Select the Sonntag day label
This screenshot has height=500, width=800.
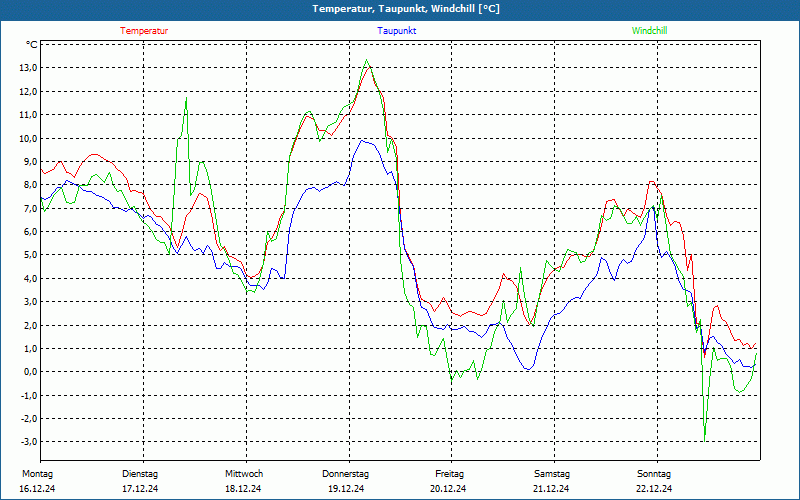(654, 474)
